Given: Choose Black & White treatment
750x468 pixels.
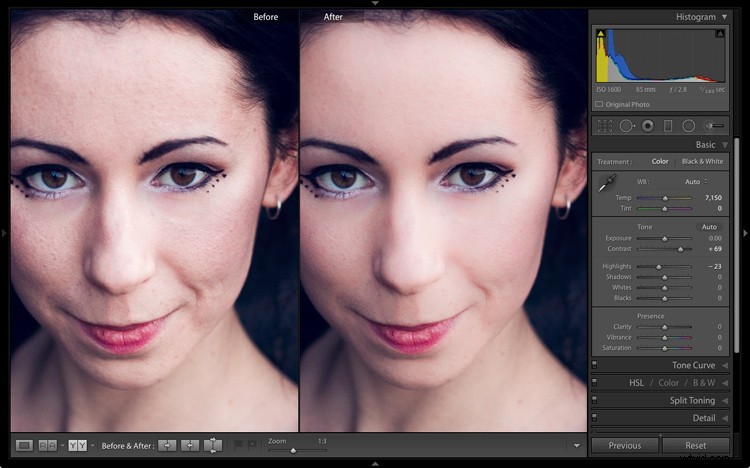Looking at the screenshot, I should point(702,161).
